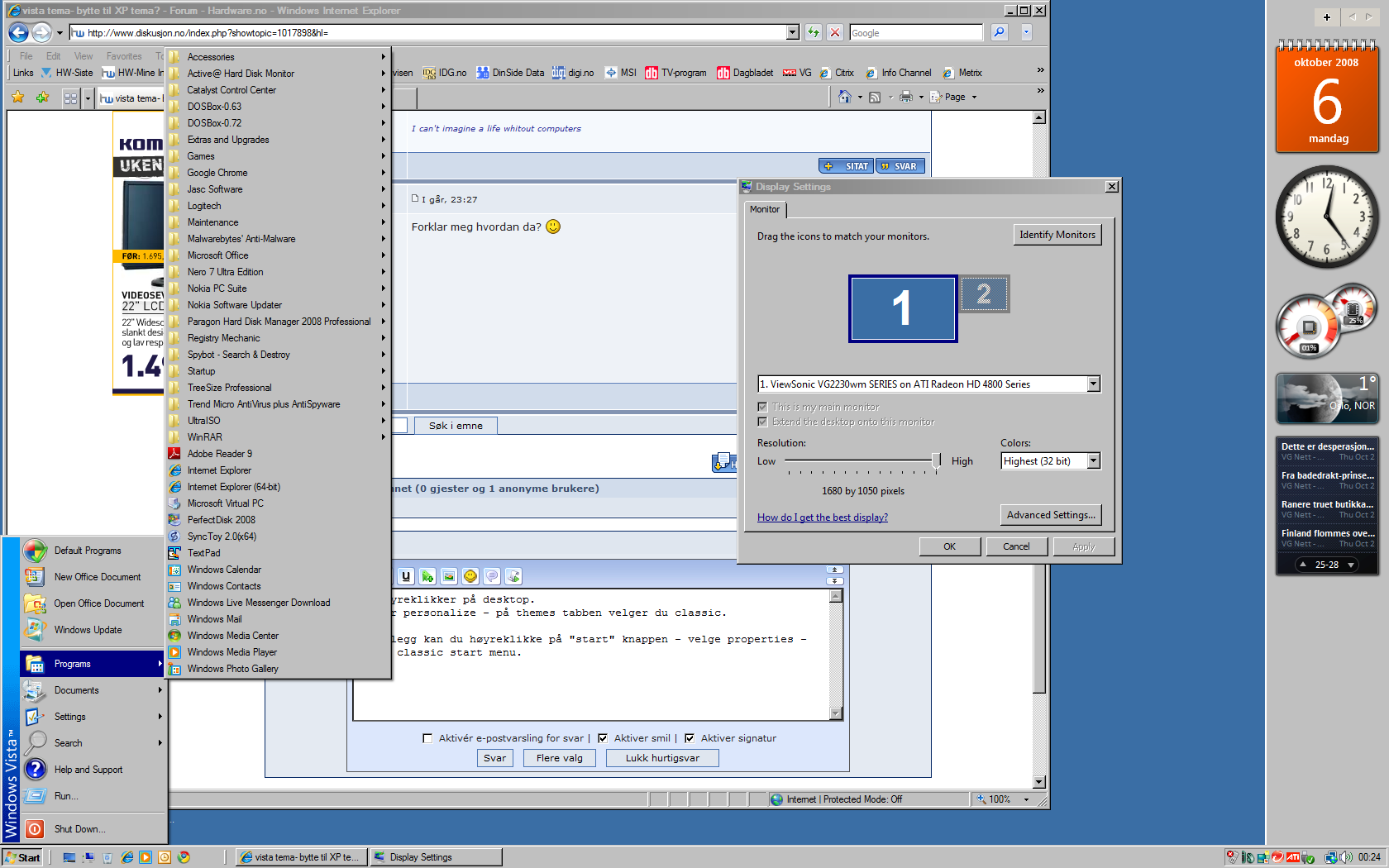Click the insert image icon in reply editor

point(449,576)
